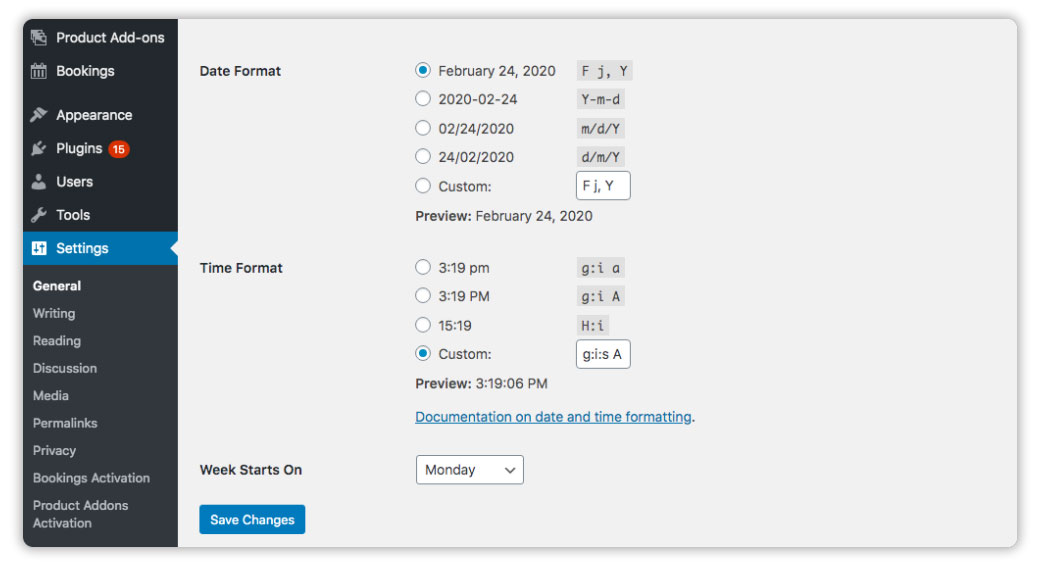Select the 15:19 time format
Viewport: 1038px width, 566px height.
click(422, 324)
